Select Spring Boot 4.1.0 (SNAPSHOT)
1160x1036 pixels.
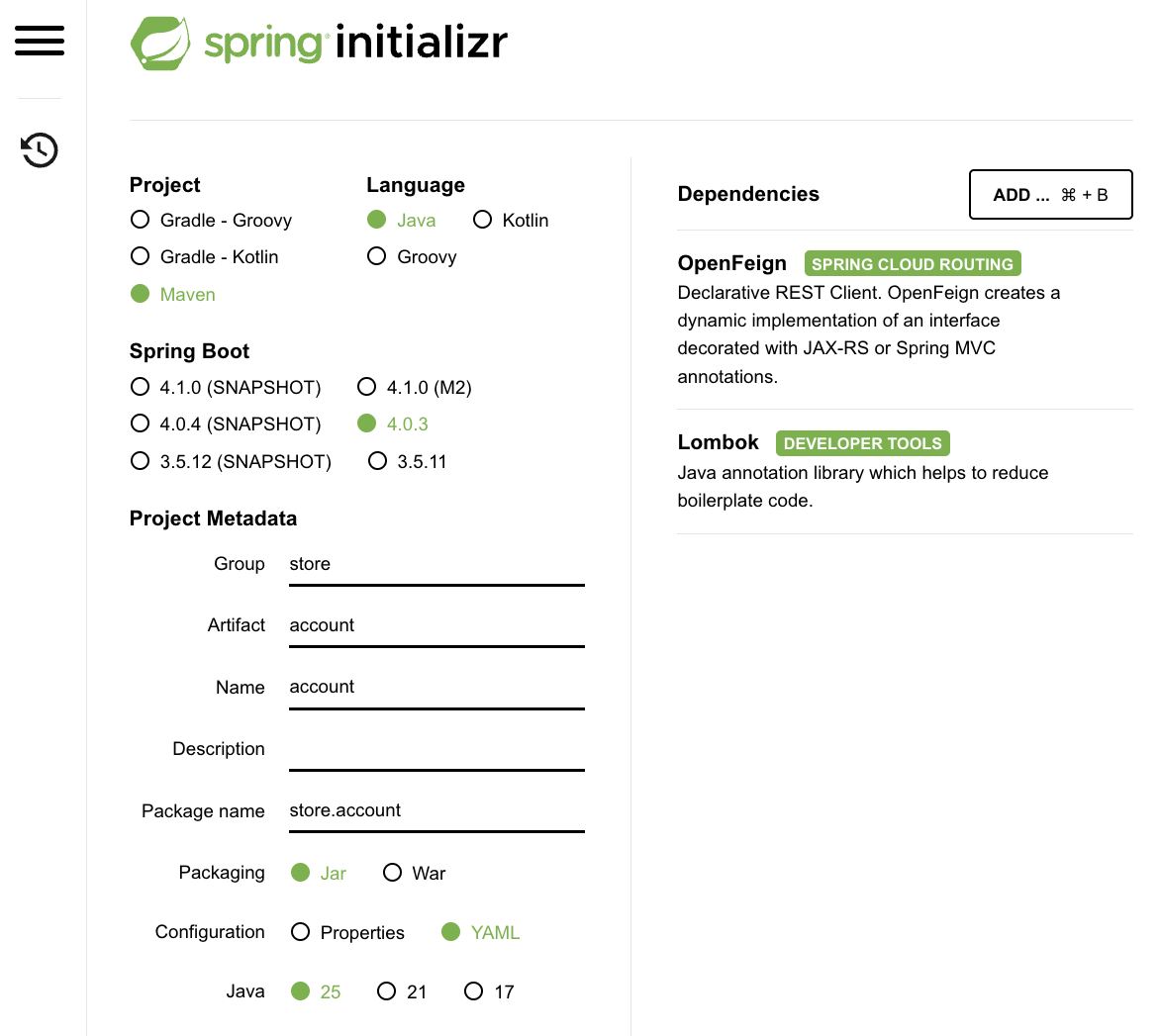point(141,387)
